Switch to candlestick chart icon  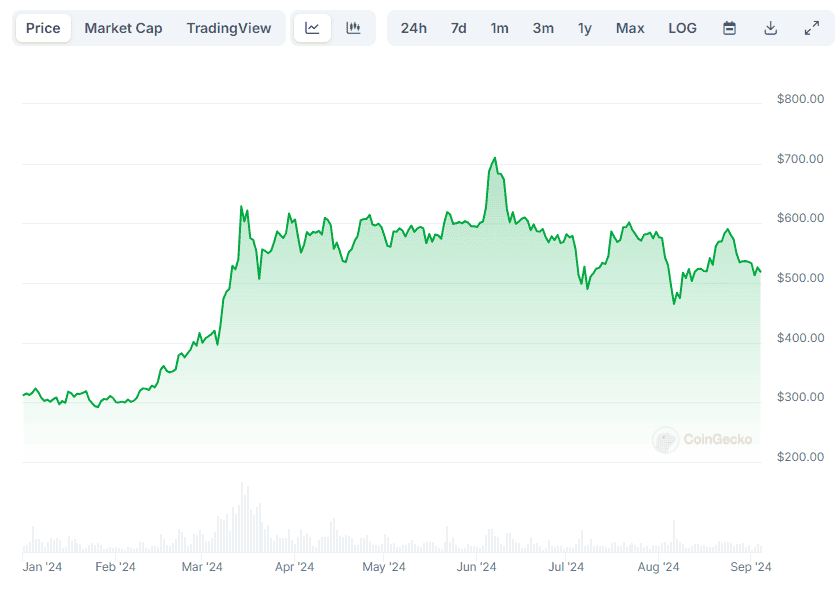coord(353,28)
